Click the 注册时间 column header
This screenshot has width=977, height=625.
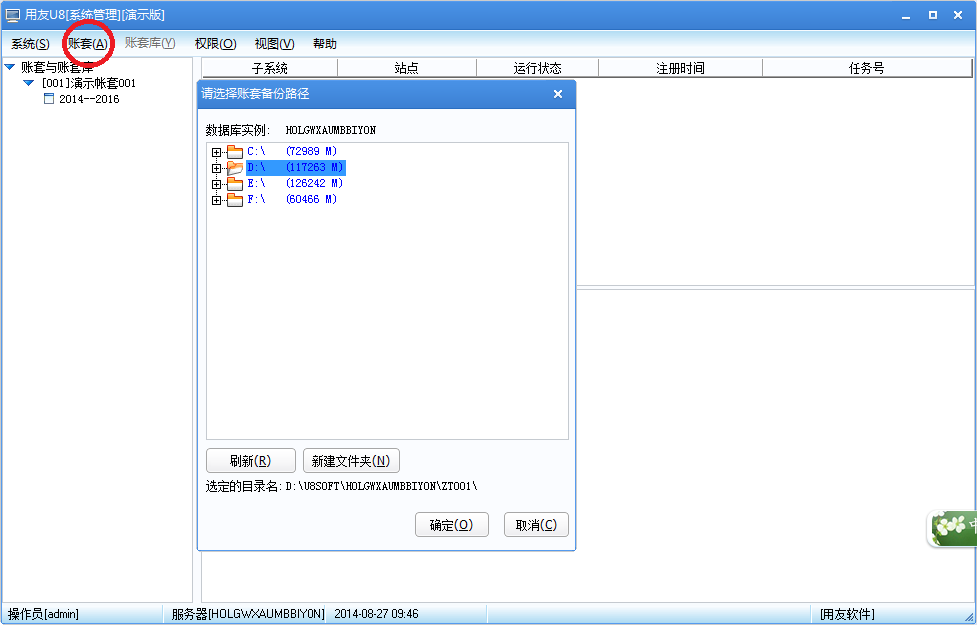(680, 68)
